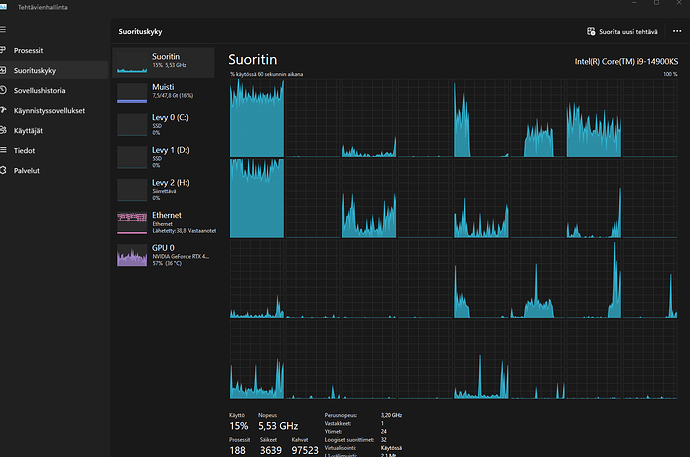Open the three-dot more options menu
690x457 pixels.
point(677,32)
